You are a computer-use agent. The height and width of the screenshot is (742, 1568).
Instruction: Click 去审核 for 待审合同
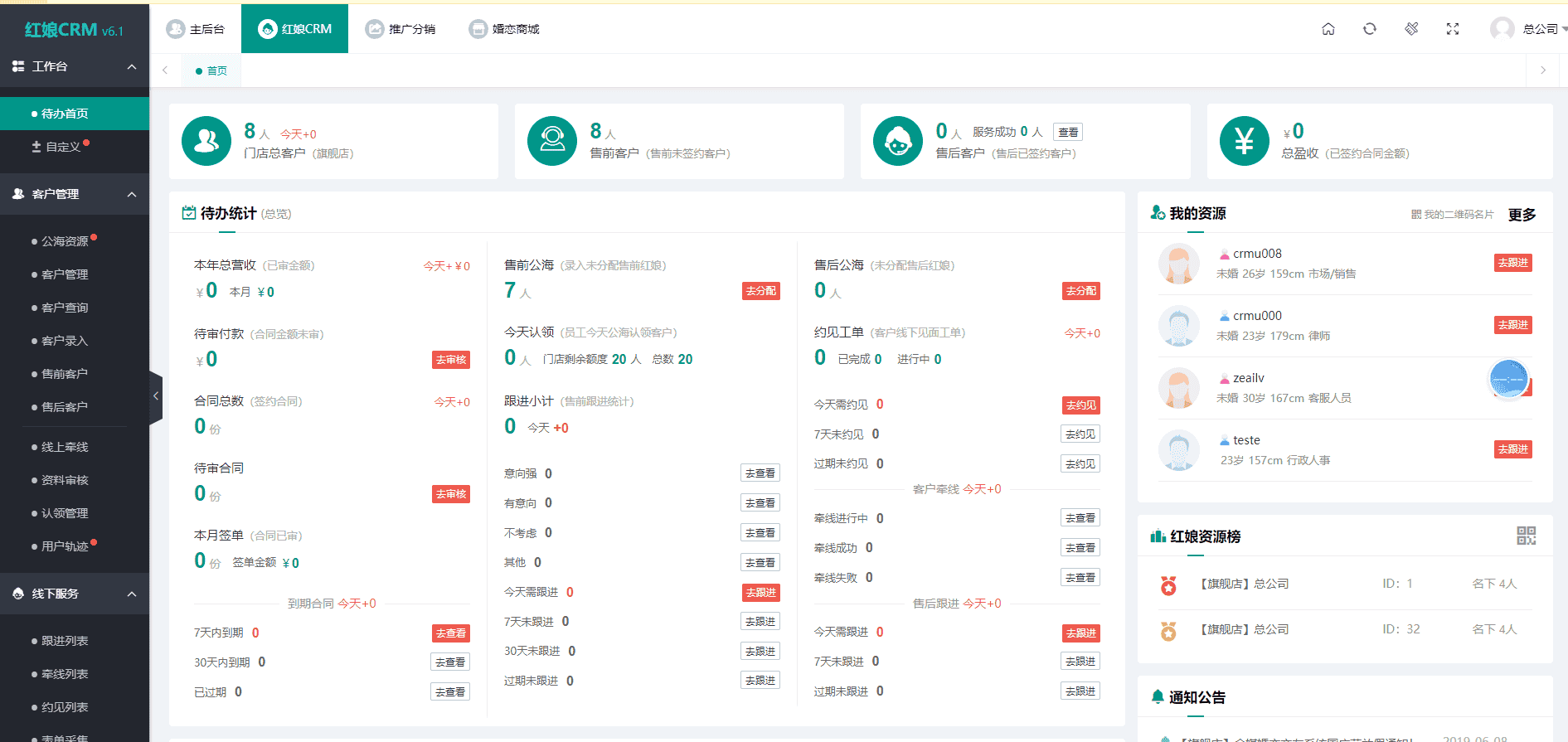pos(451,494)
